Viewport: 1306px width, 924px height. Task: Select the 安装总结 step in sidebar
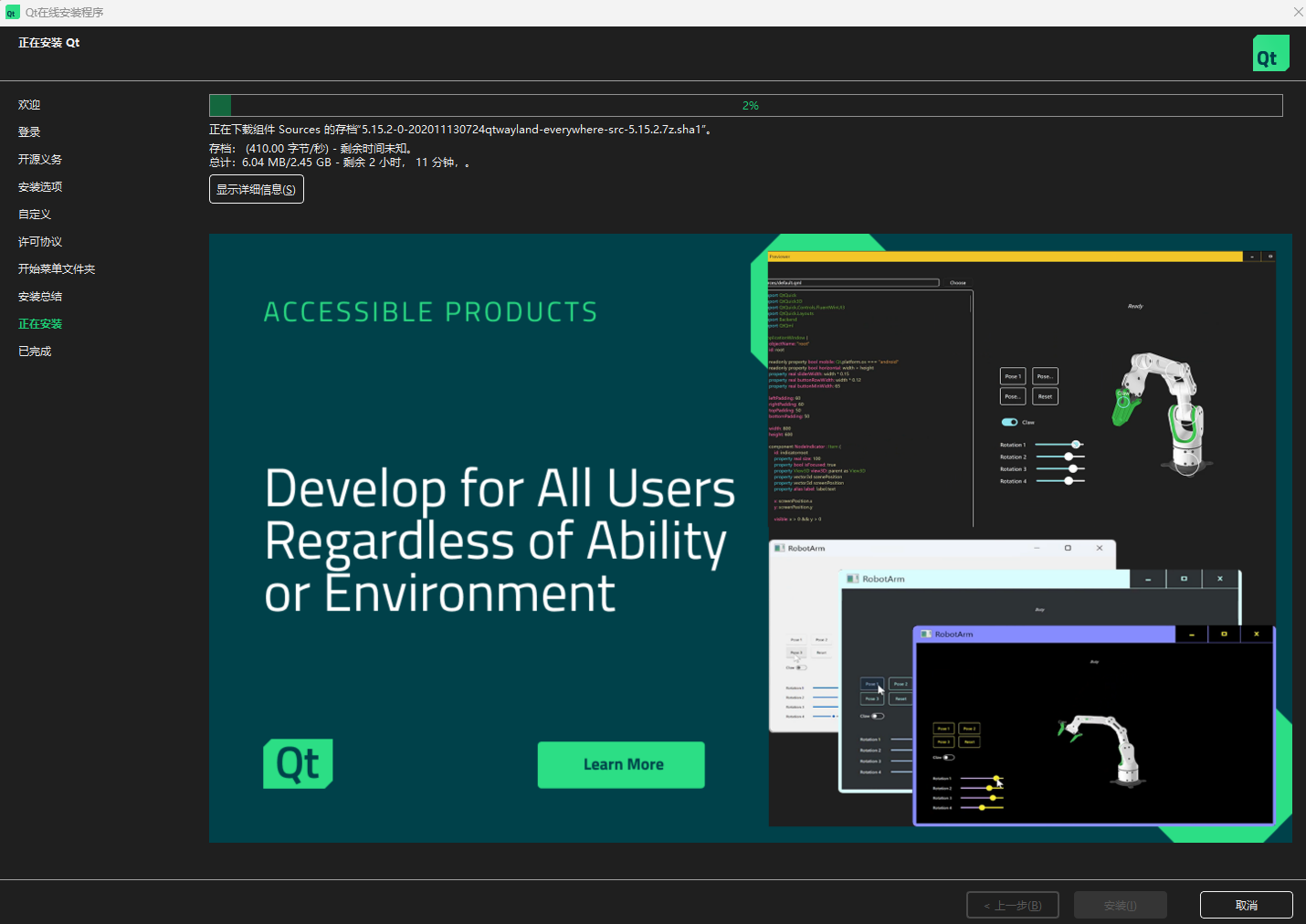click(x=40, y=297)
